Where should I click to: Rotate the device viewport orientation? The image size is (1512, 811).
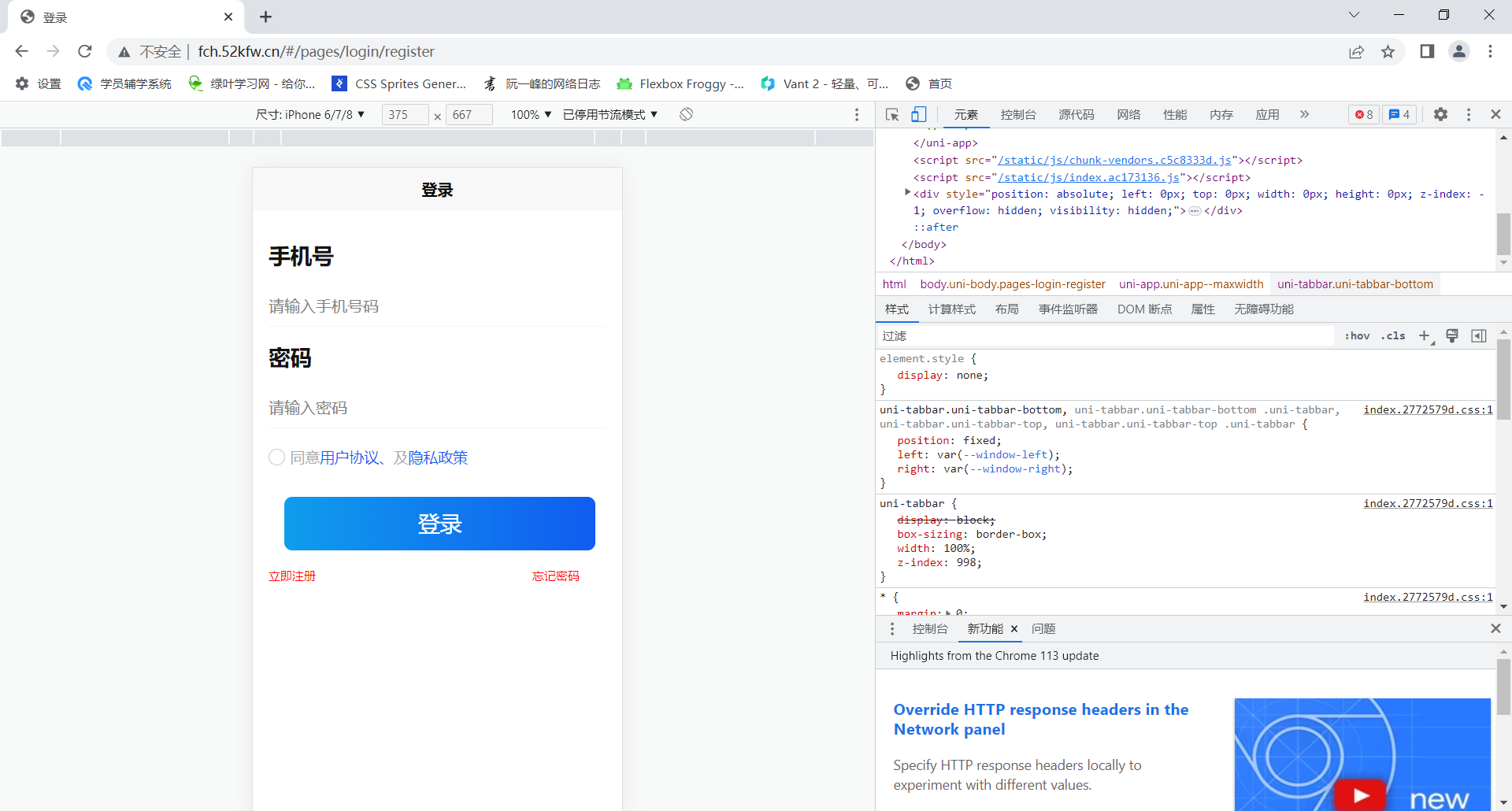687,114
